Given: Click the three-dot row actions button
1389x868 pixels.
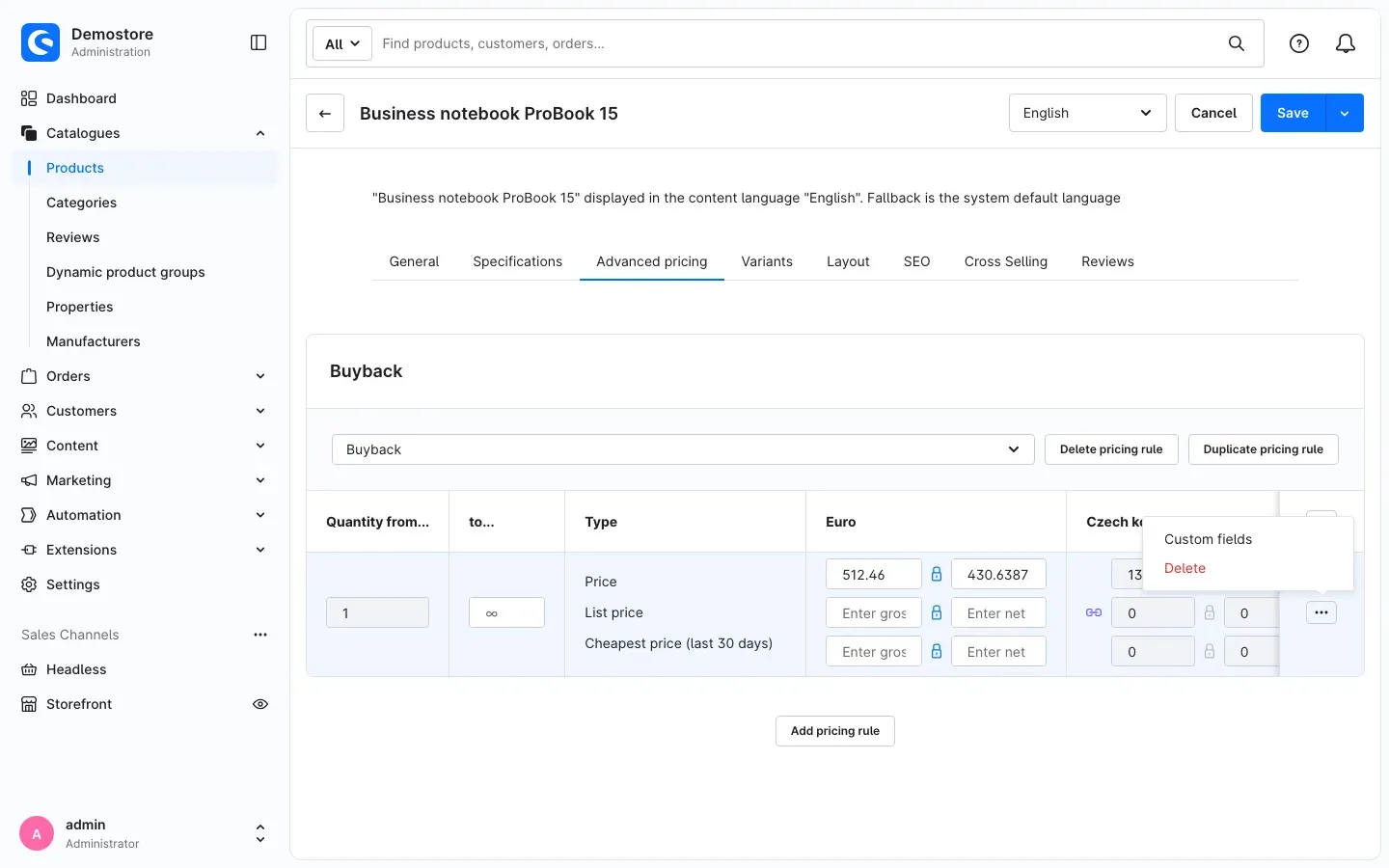Looking at the screenshot, I should click(1321, 612).
